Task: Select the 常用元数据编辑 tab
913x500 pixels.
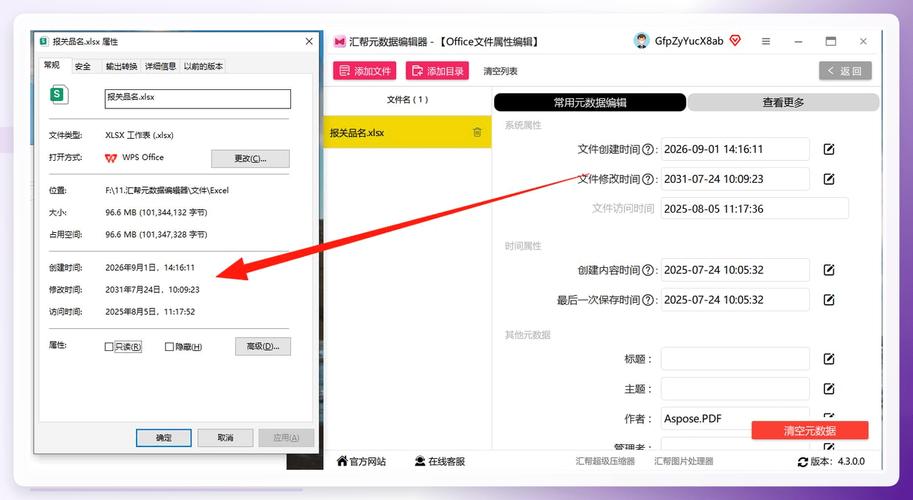Action: (590, 102)
